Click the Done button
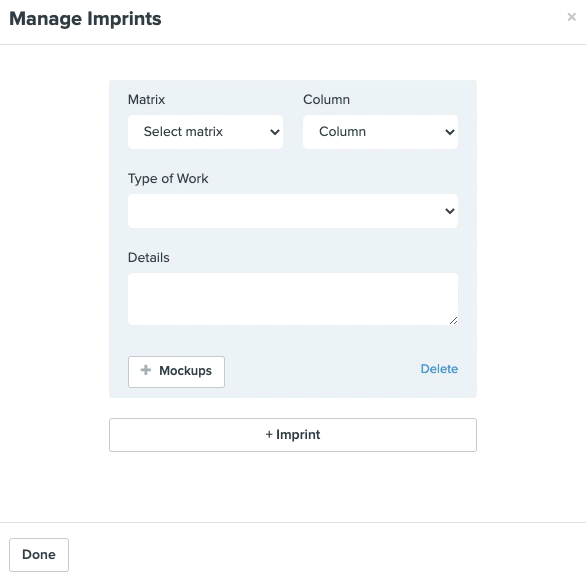This screenshot has width=586, height=580. pyautogui.click(x=39, y=555)
